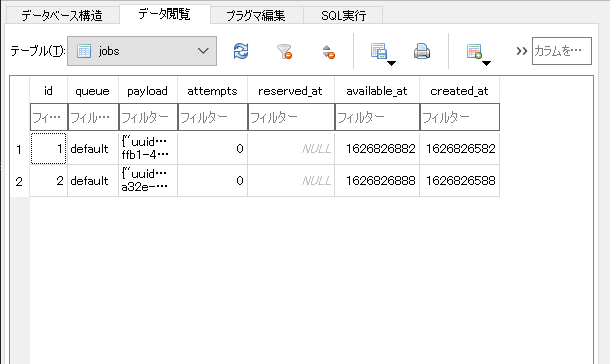Viewport: 610px width, 364px height.
Task: Click the id column filter box
Action: click(x=49, y=117)
